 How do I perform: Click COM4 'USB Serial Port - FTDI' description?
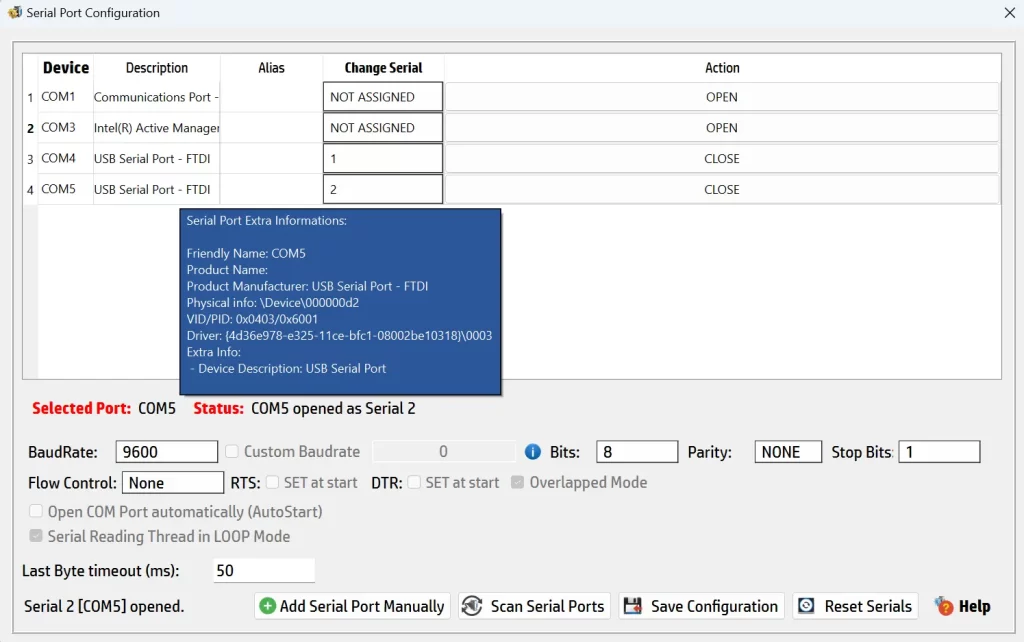[156, 158]
